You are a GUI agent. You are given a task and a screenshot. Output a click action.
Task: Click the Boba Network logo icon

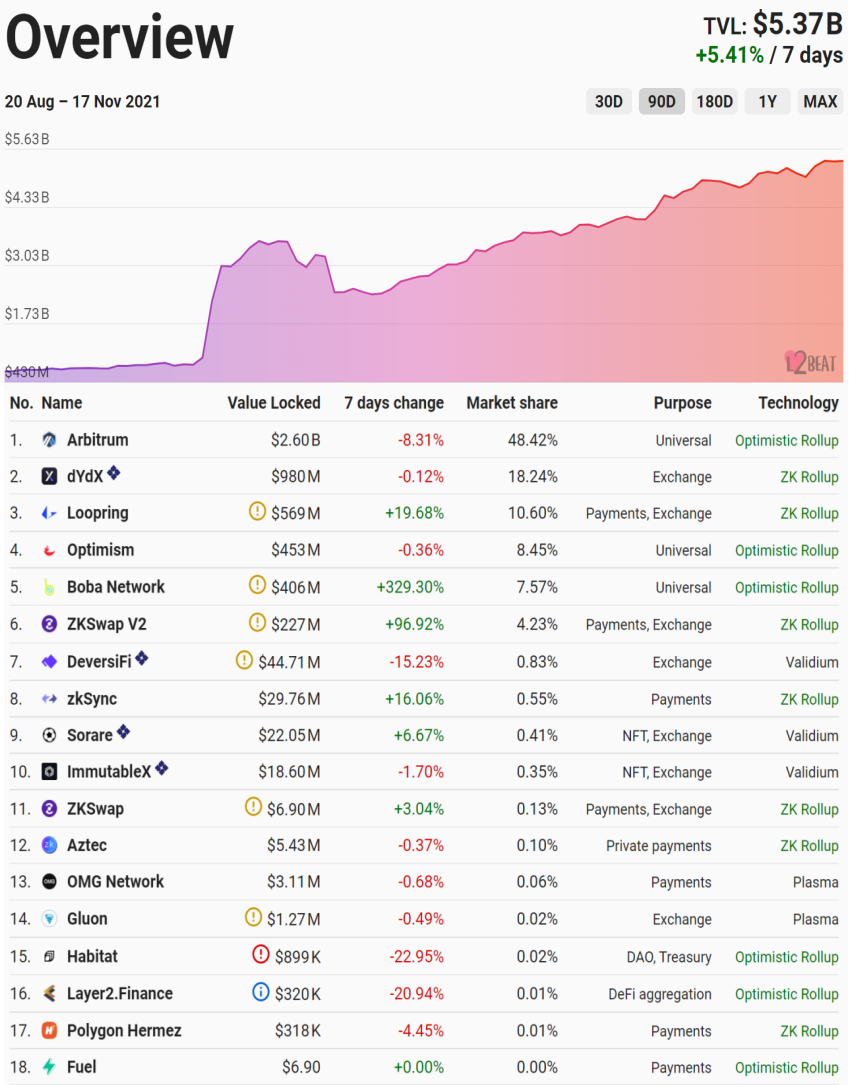point(49,587)
